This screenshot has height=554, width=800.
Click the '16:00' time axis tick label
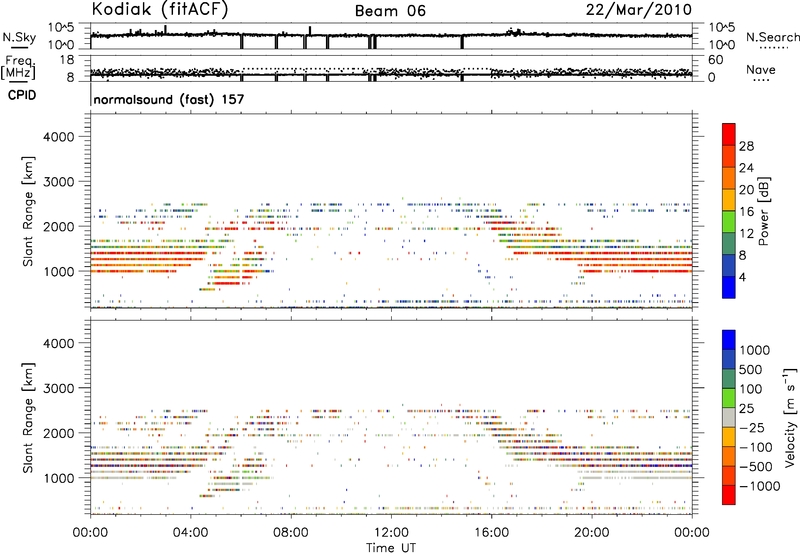click(x=491, y=533)
